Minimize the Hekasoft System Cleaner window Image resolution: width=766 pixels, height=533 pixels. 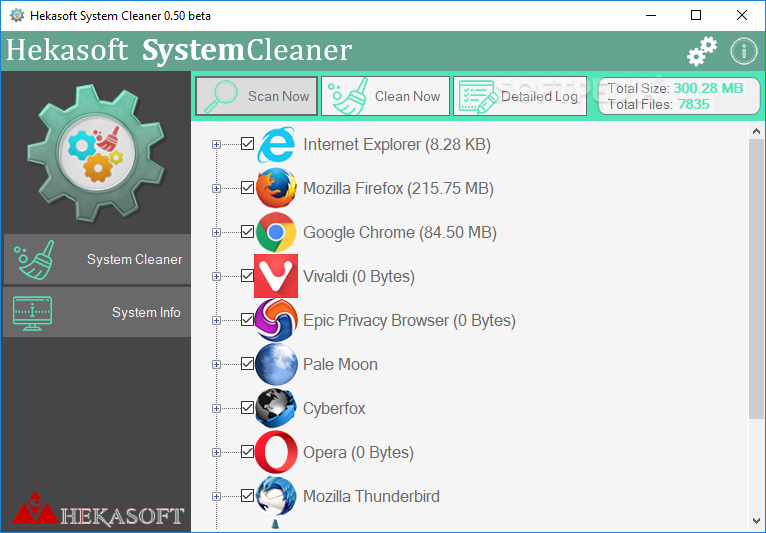651,16
